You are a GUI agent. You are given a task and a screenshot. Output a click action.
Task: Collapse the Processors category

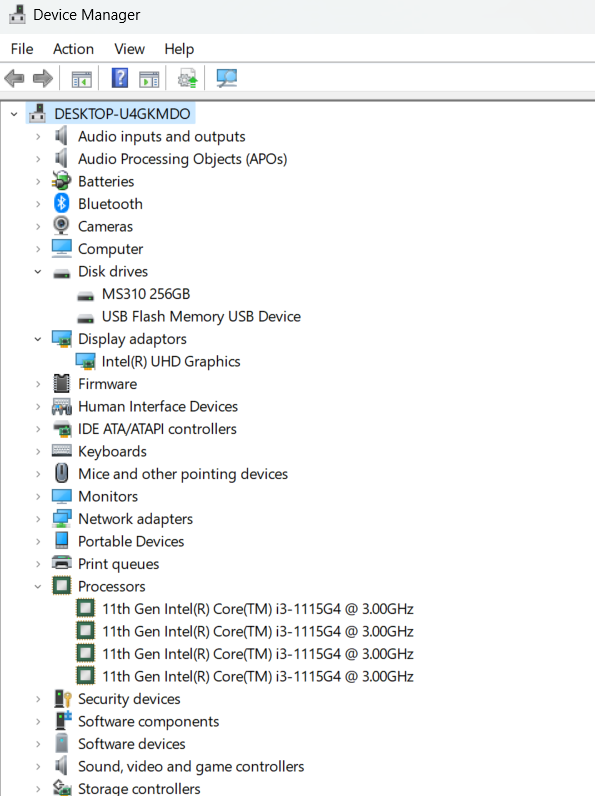click(x=38, y=586)
